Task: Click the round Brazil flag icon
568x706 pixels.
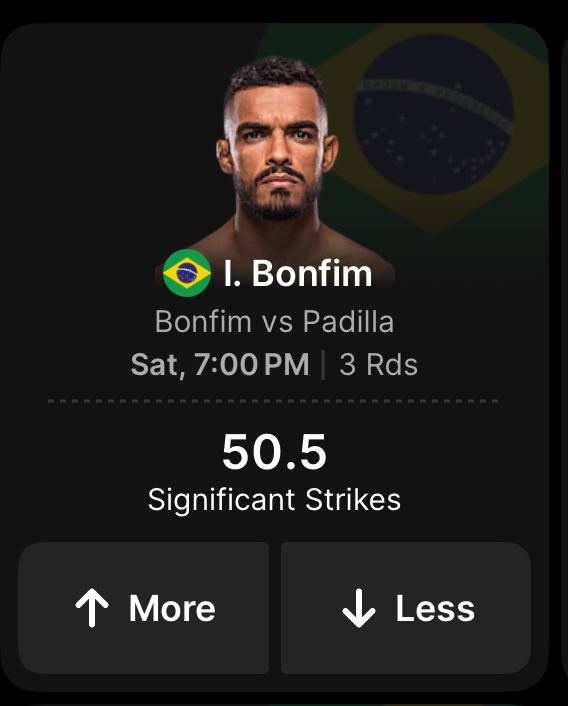Action: tap(187, 273)
